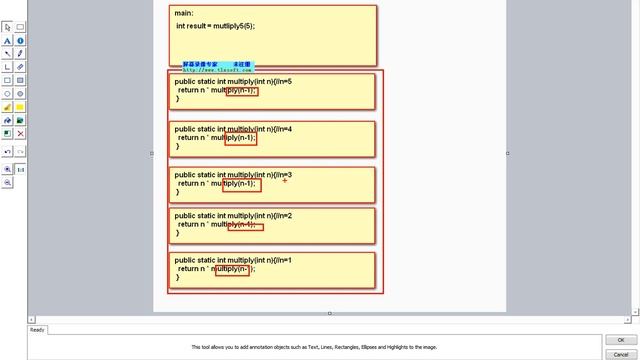Viewport: 640px width, 360px height.
Task: Select the blue numbered step marker tool
Action: 20,41
